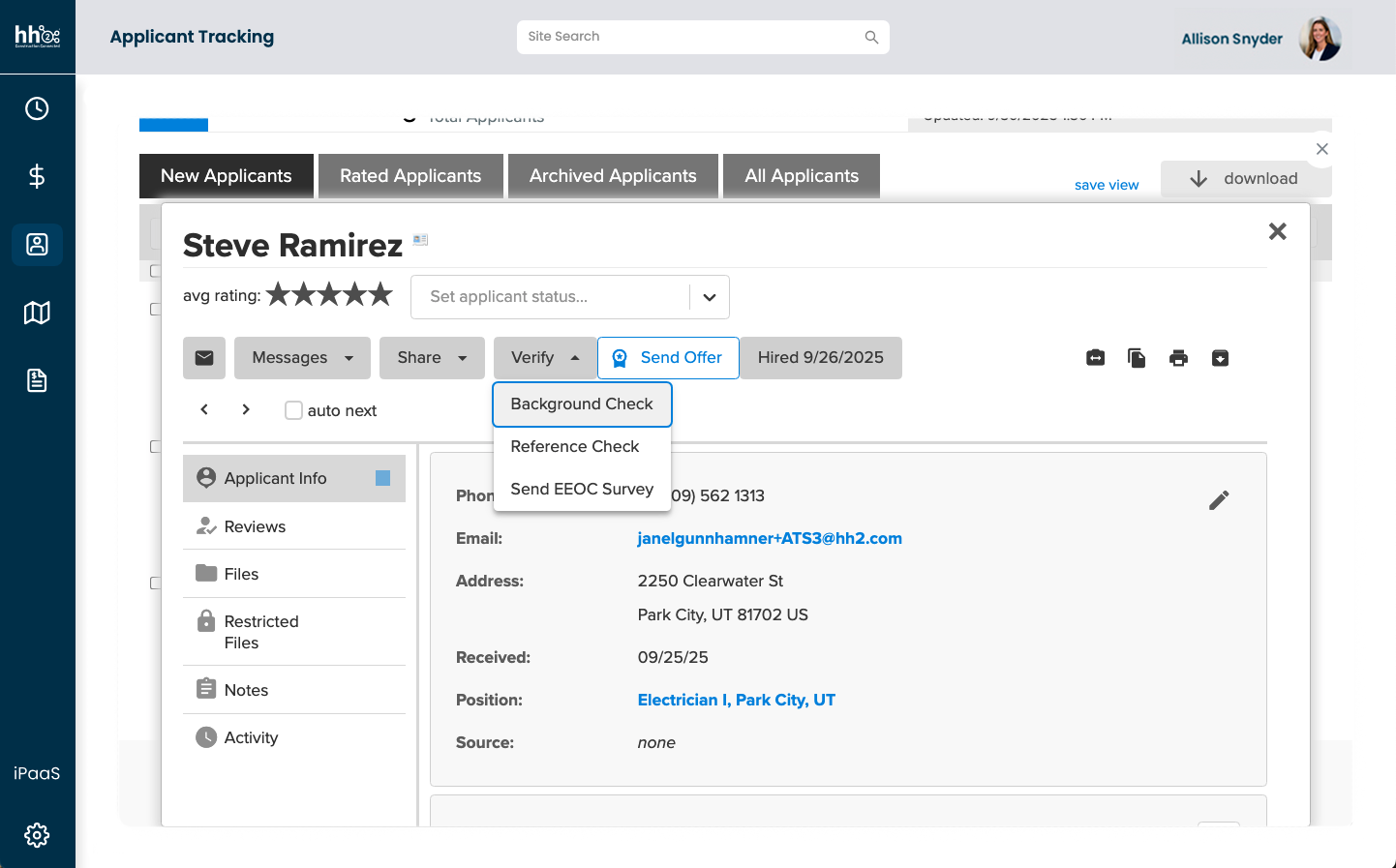Open the dollar sign sidebar icon
The image size is (1396, 868).
tap(37, 176)
